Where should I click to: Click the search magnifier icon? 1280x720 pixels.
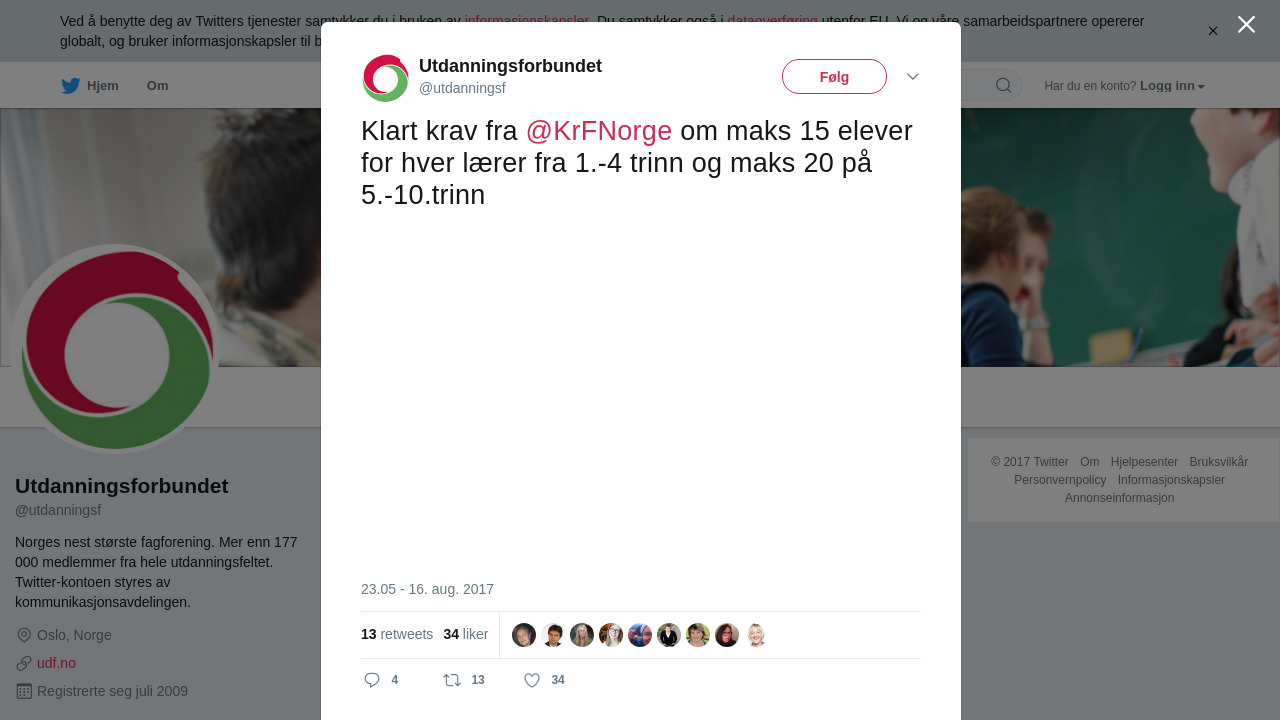point(1003,85)
